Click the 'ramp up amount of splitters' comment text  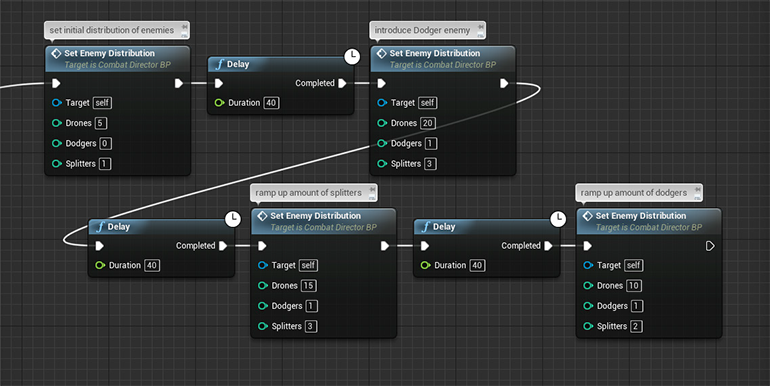point(308,193)
